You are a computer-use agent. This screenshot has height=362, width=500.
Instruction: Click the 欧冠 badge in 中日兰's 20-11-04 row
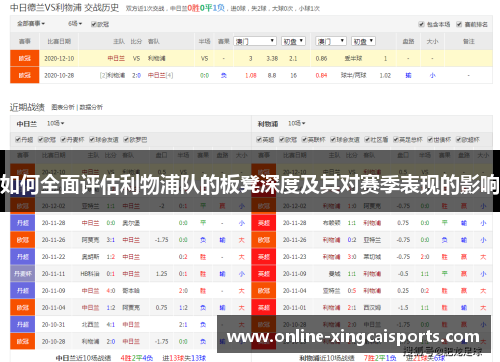click(x=23, y=308)
